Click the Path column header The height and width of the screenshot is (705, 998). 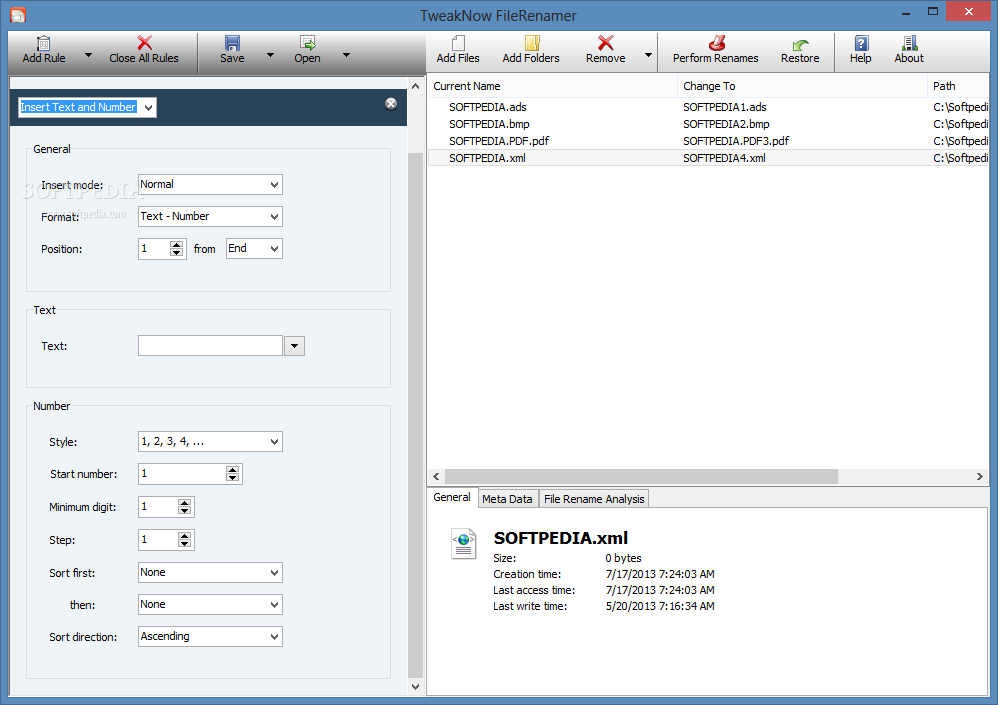(958, 86)
